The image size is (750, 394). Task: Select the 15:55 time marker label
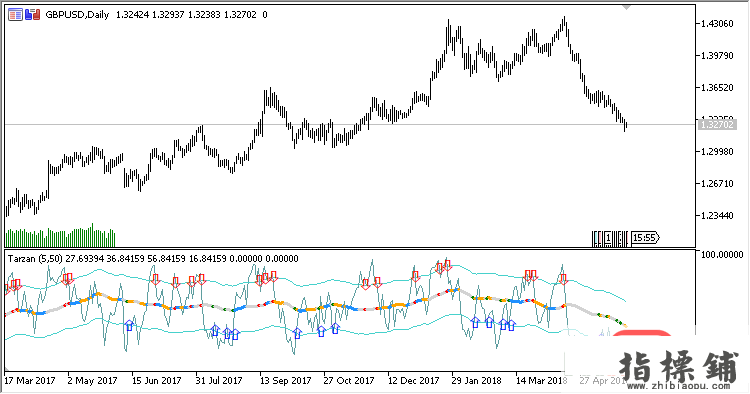point(645,237)
